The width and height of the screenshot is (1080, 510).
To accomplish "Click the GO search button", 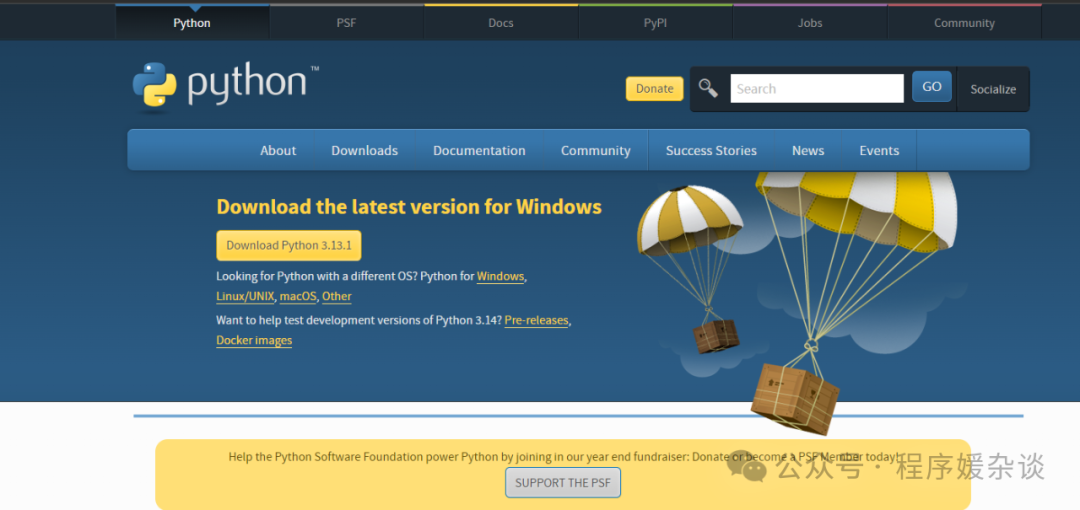I will (x=931, y=87).
